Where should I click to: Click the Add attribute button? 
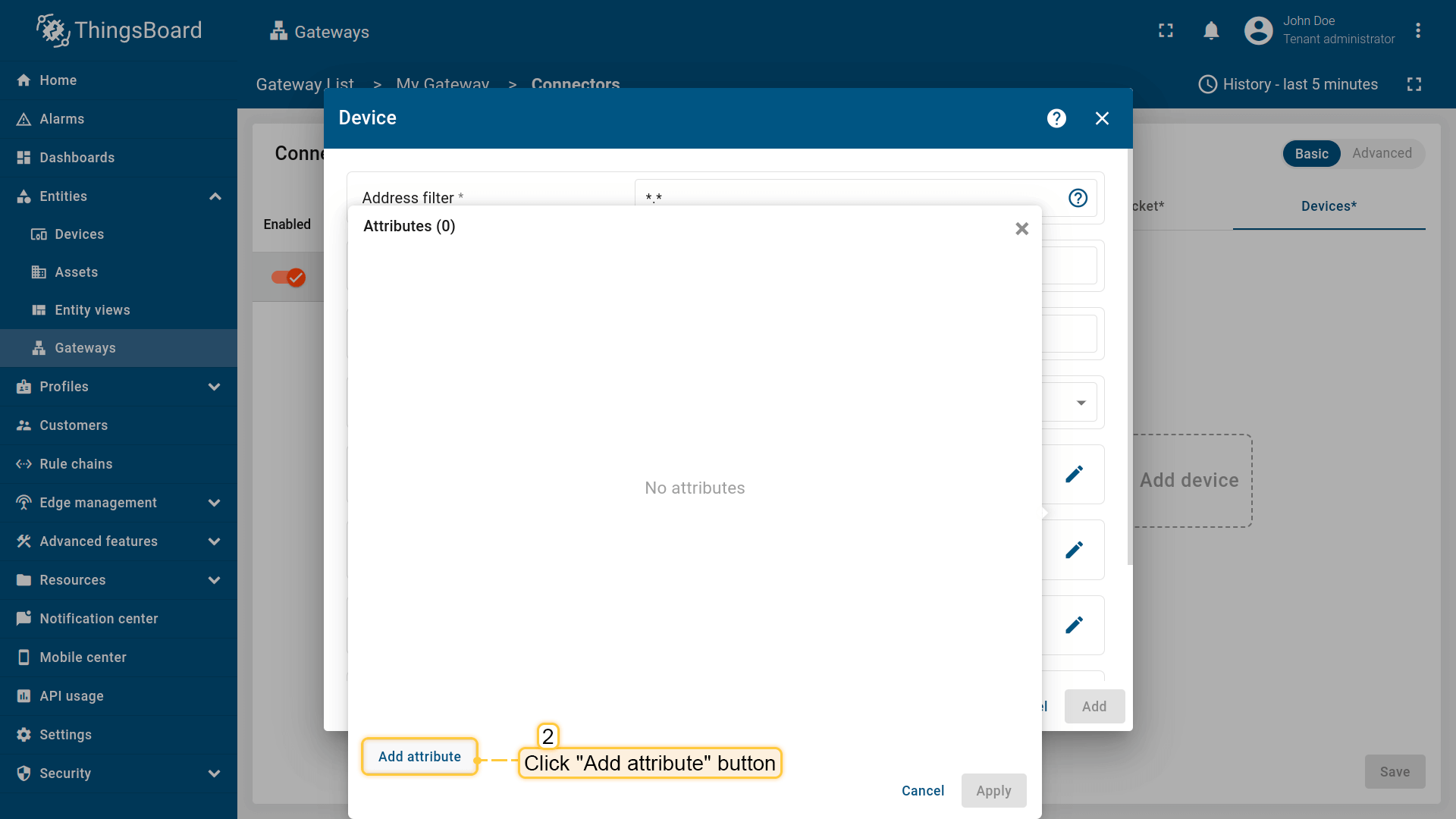click(419, 757)
